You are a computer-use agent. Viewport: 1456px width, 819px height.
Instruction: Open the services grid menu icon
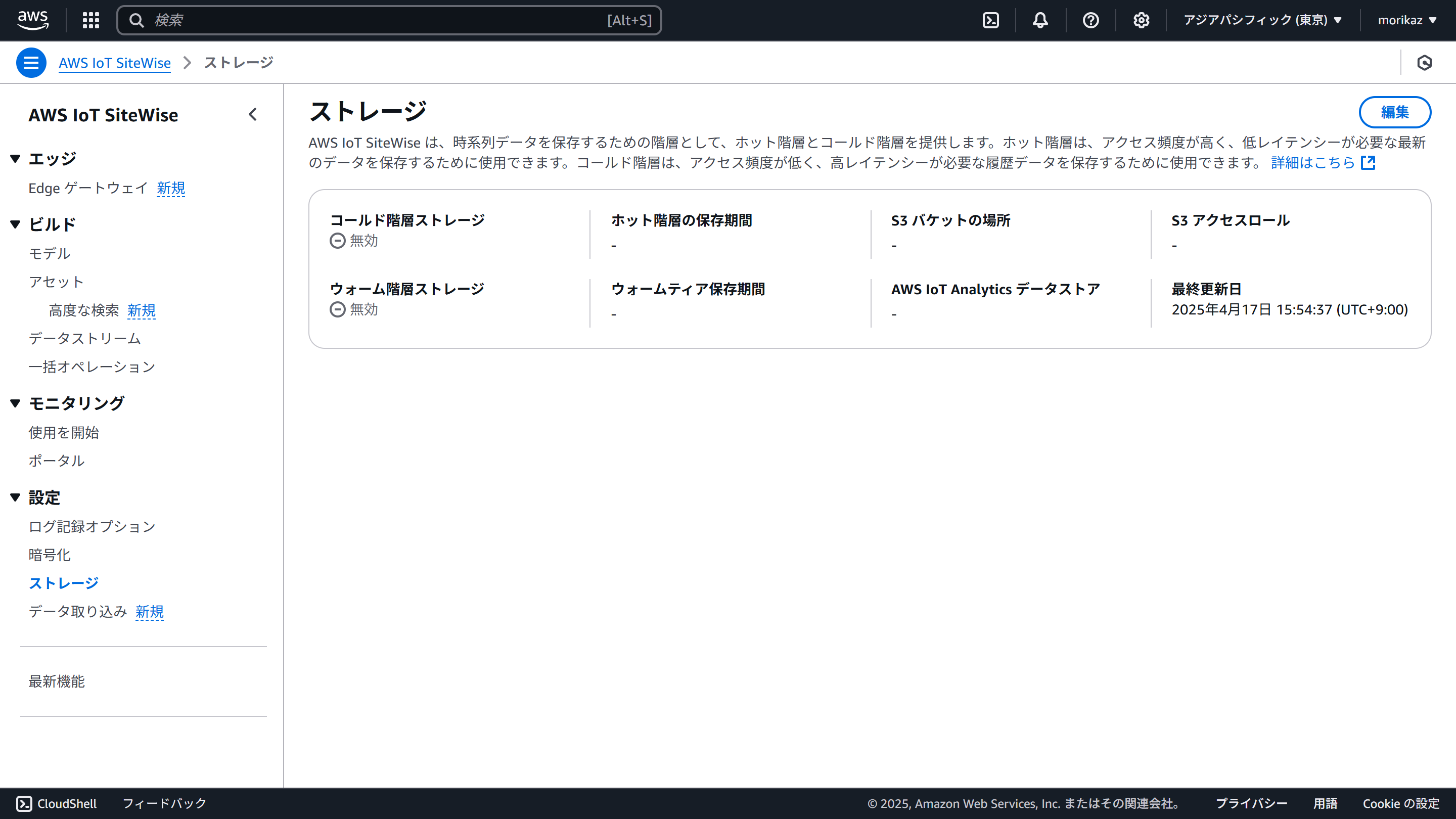(90, 20)
